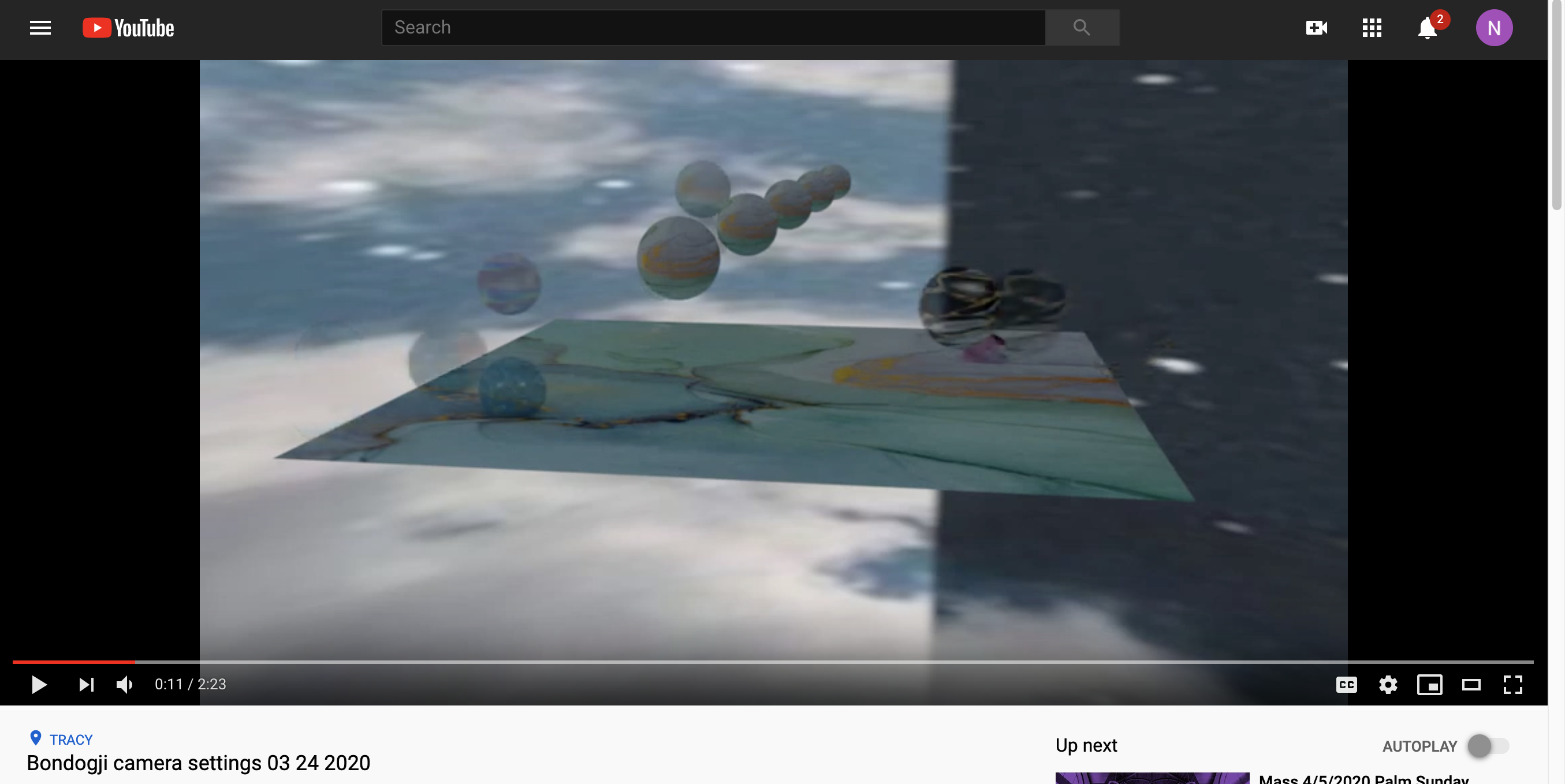This screenshot has width=1565, height=784.
Task: Go to YouTube home via logo
Action: click(x=128, y=28)
